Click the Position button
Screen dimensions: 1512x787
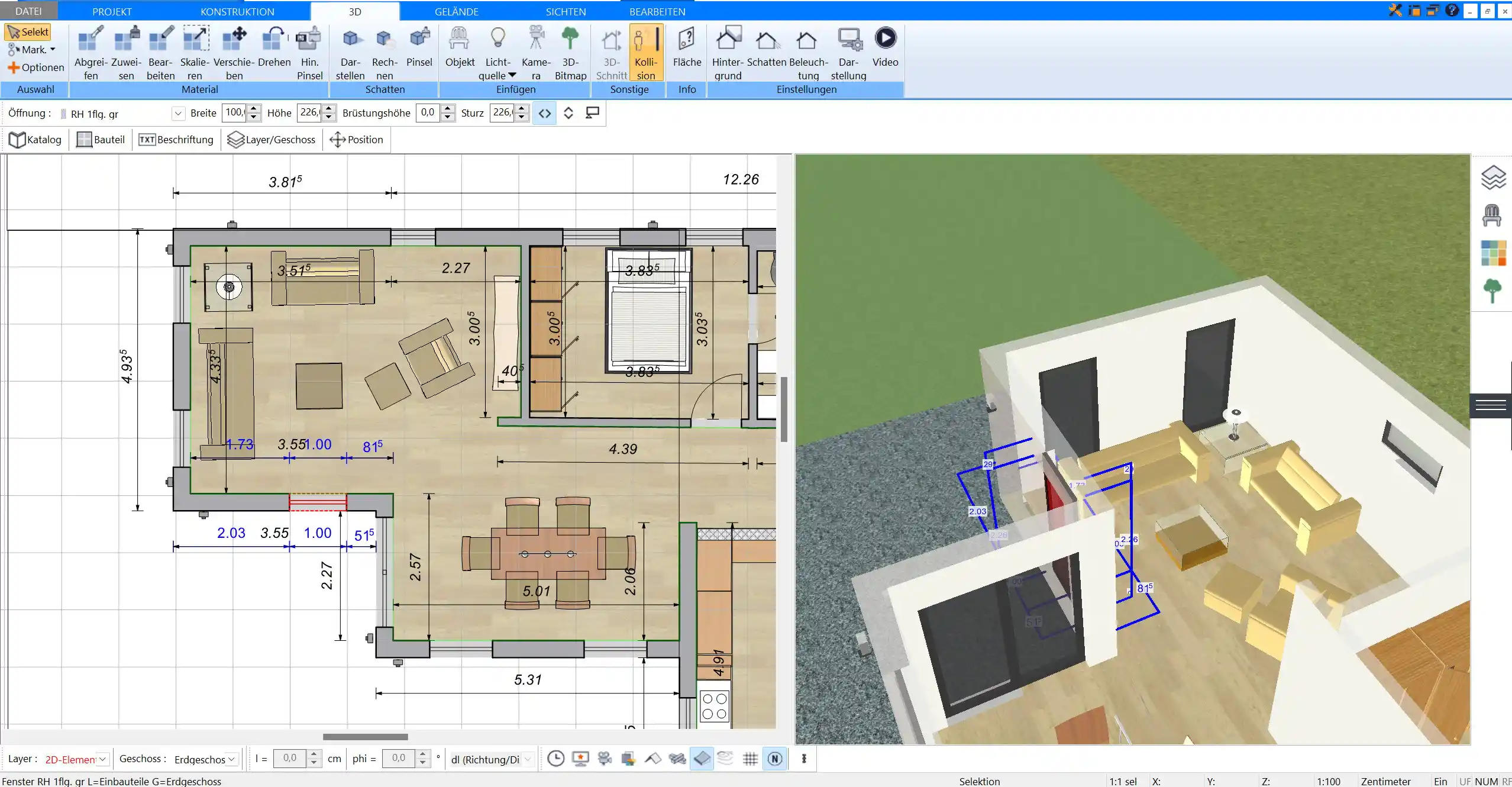pos(356,140)
